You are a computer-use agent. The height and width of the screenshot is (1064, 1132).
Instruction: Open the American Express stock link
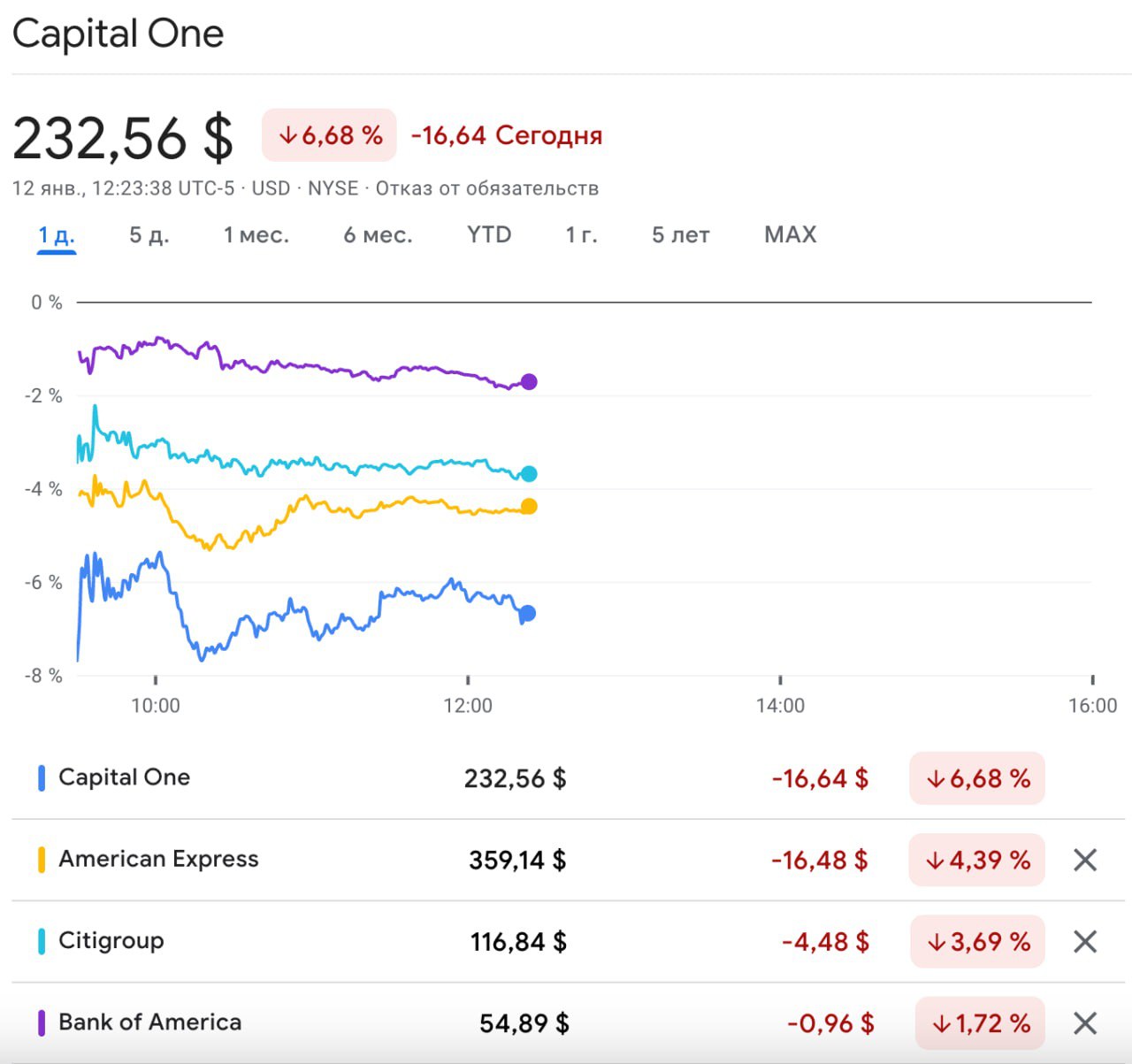coord(158,859)
